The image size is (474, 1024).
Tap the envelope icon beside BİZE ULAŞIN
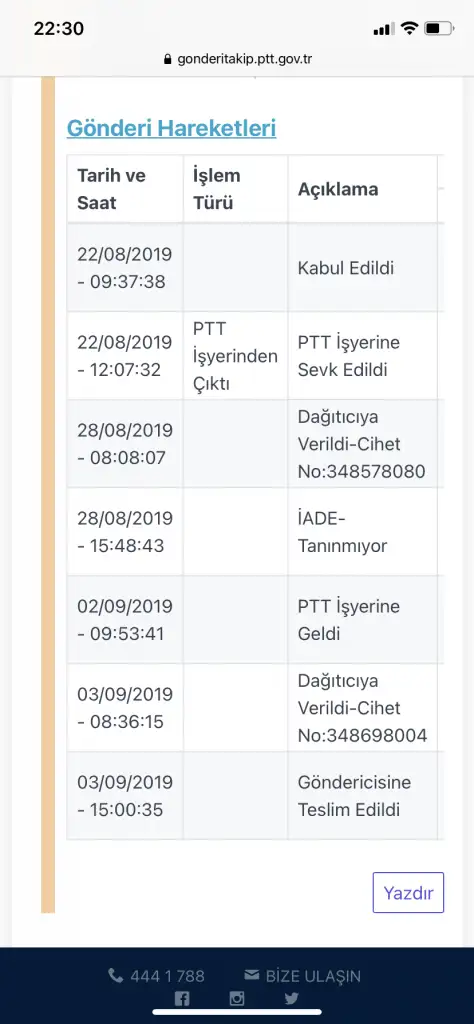pos(251,975)
